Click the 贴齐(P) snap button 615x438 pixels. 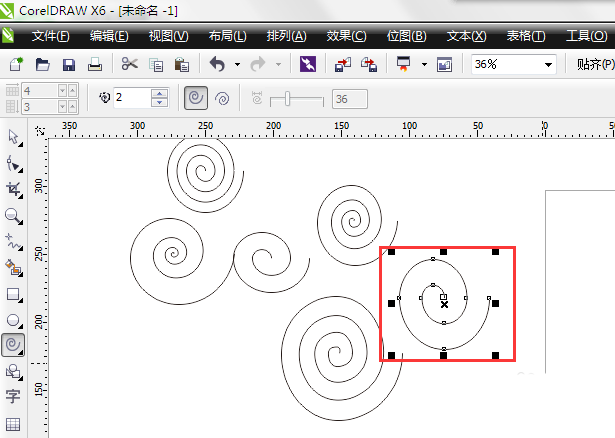pos(595,64)
